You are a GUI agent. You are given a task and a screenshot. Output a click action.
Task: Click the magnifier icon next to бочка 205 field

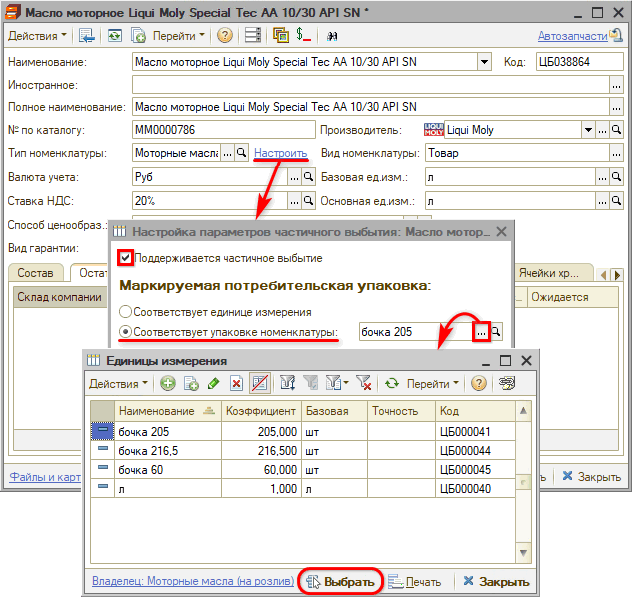point(496,331)
